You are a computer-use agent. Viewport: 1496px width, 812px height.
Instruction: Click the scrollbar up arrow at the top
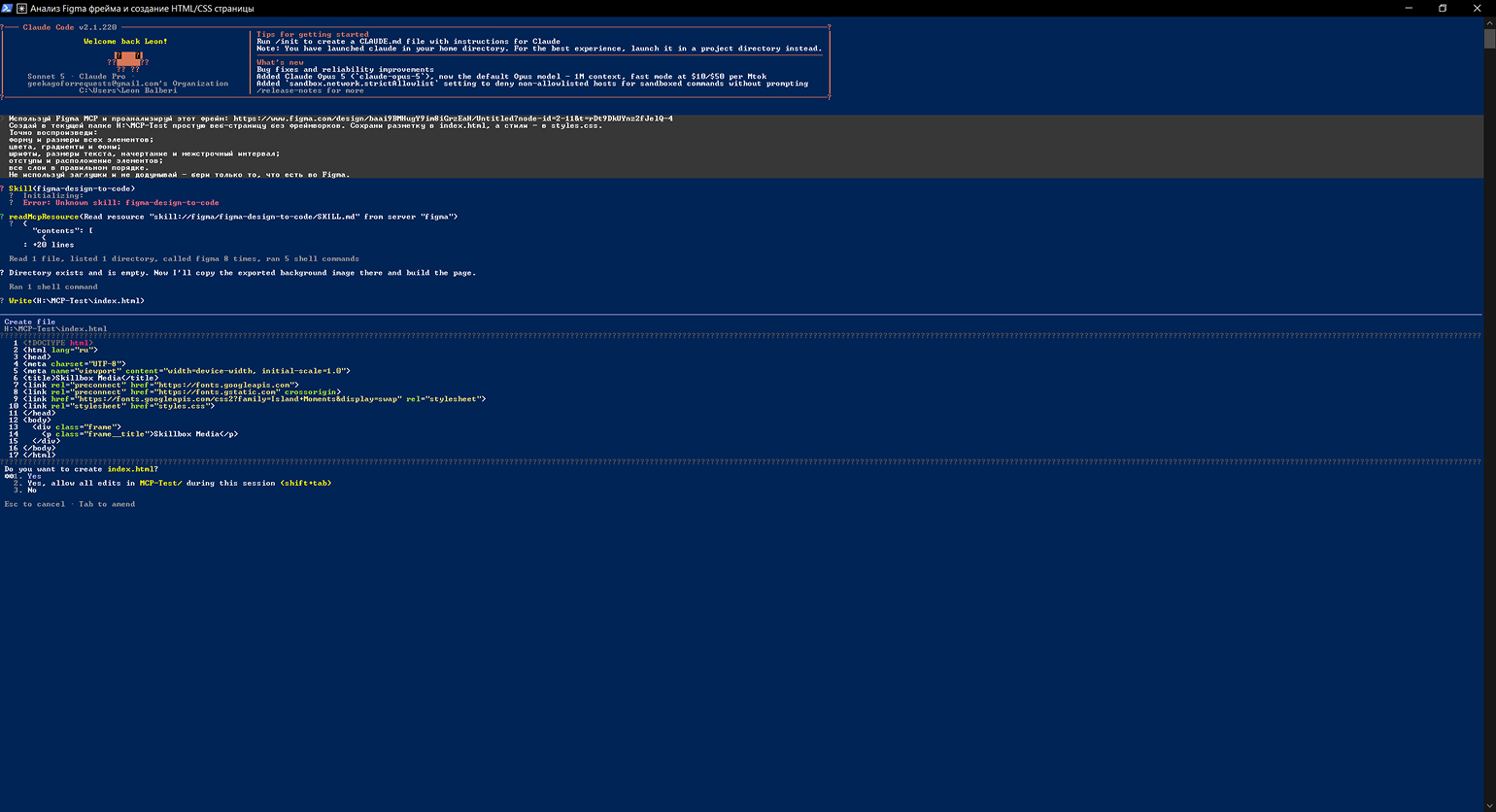point(1489,22)
